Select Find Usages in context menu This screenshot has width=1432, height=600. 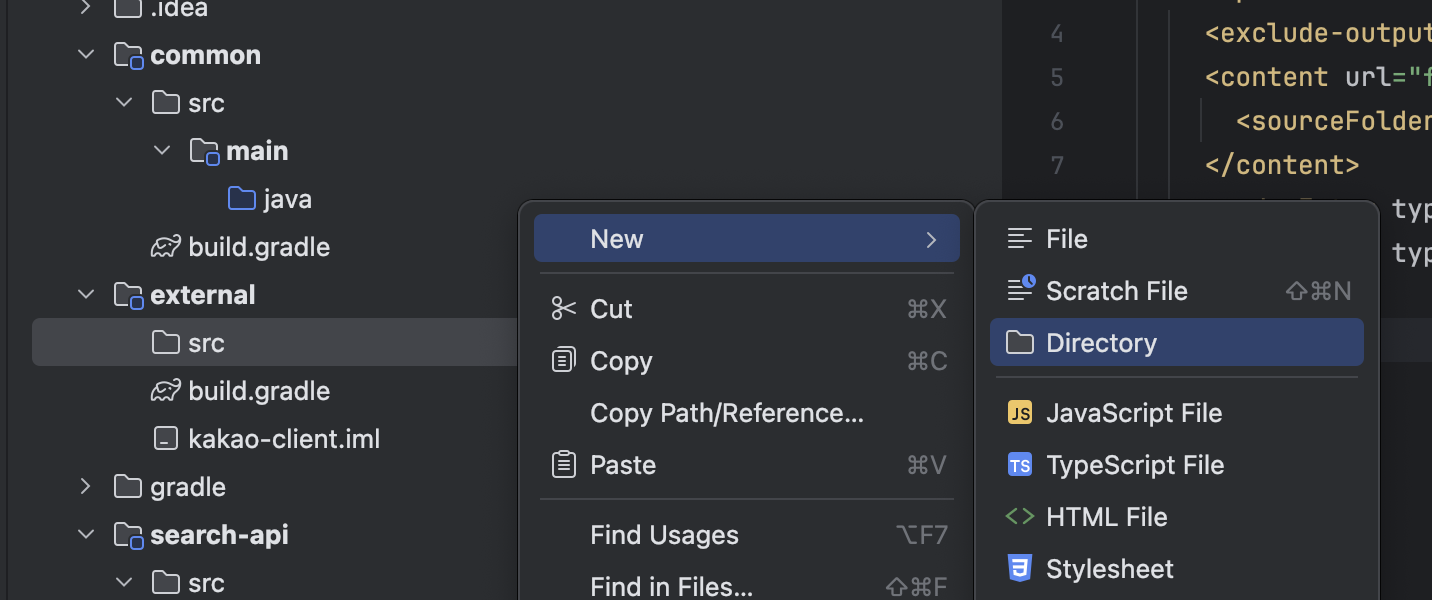(x=664, y=535)
